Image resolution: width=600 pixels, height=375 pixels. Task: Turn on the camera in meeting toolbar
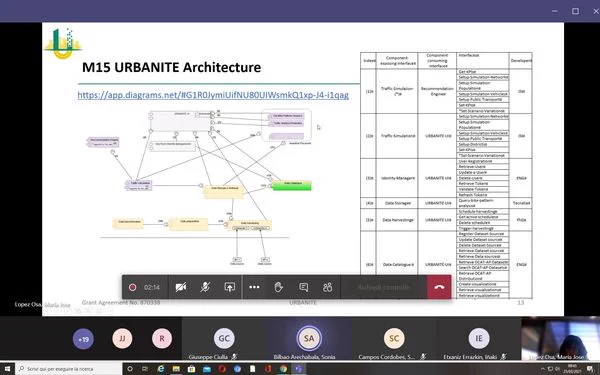(181, 287)
